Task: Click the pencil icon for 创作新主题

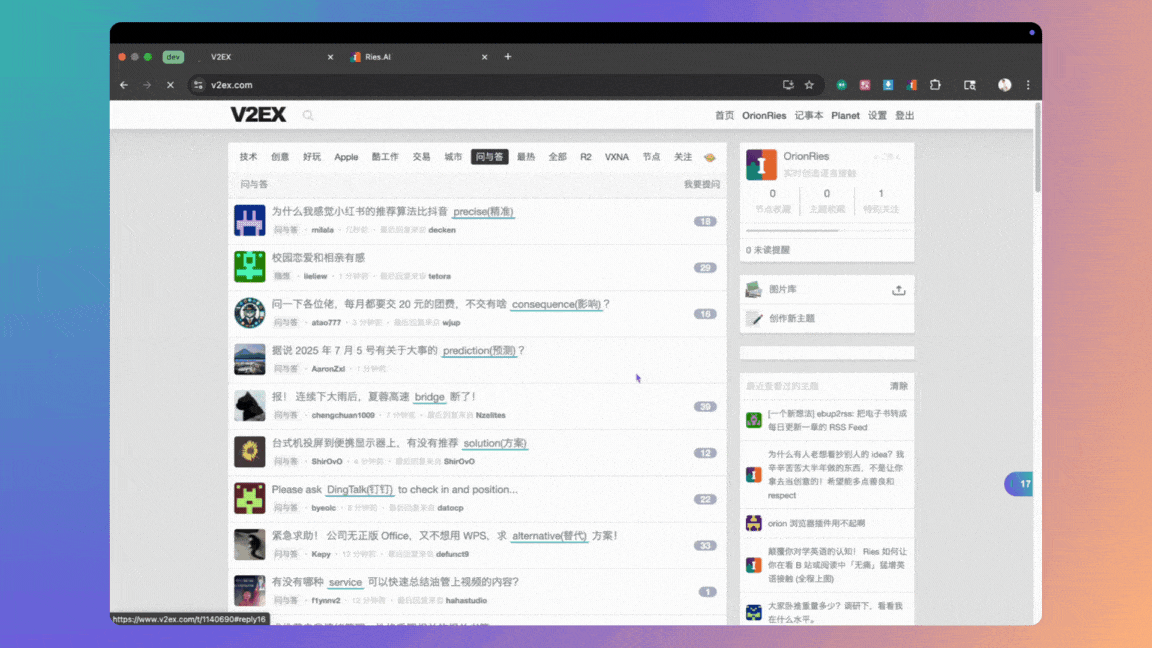Action: point(754,318)
